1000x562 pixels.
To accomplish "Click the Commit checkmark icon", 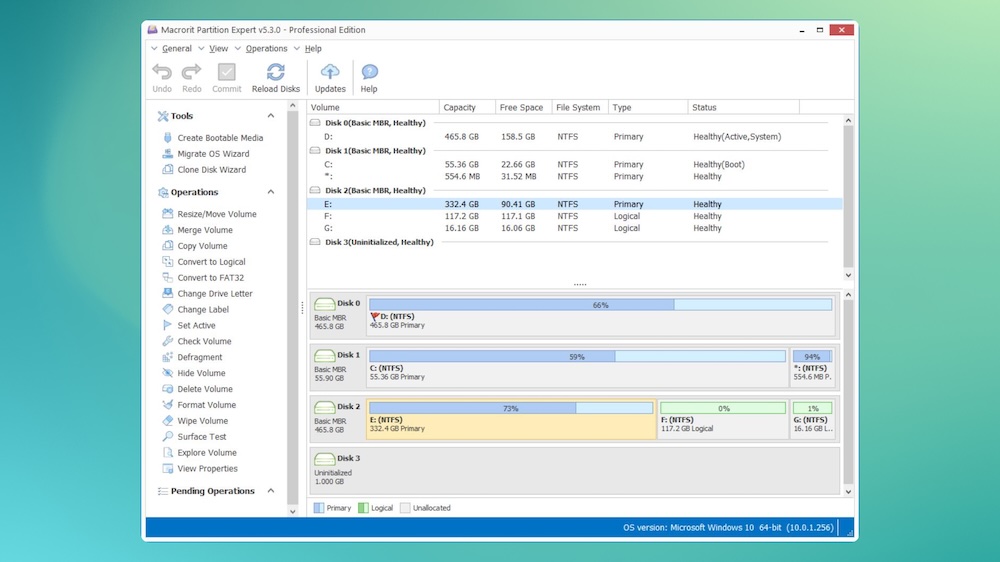I will click(x=227, y=72).
